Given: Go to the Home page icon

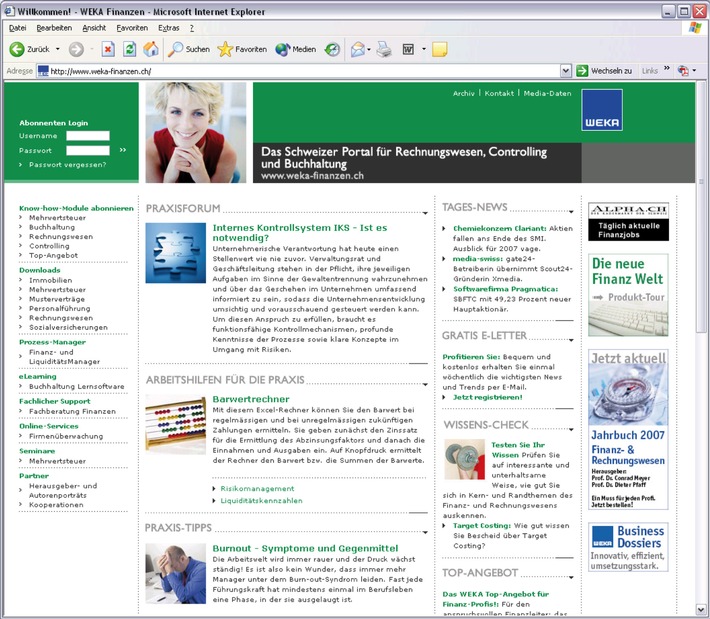Looking at the screenshot, I should [x=151, y=49].
